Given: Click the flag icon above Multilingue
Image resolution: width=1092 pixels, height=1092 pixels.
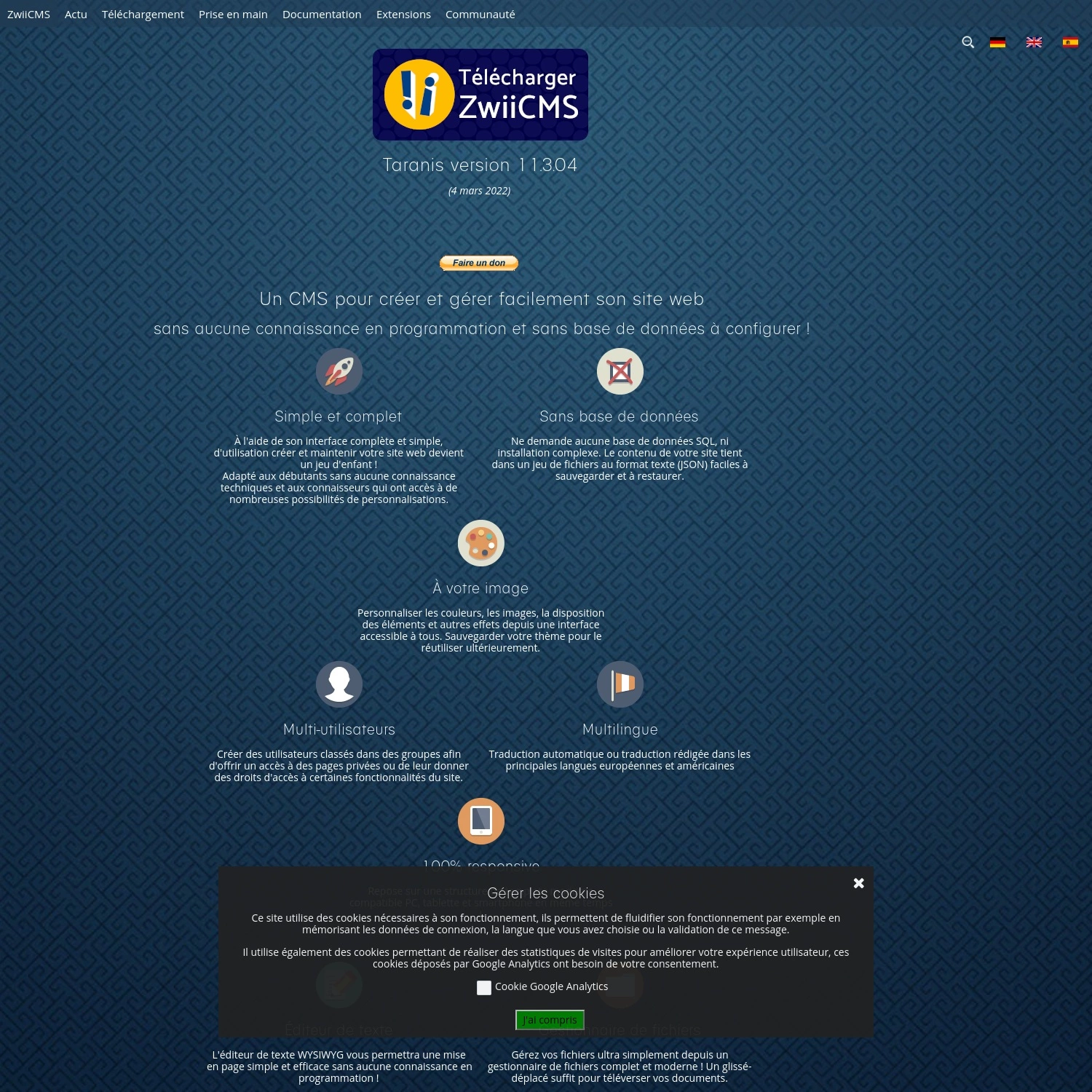Looking at the screenshot, I should [620, 684].
